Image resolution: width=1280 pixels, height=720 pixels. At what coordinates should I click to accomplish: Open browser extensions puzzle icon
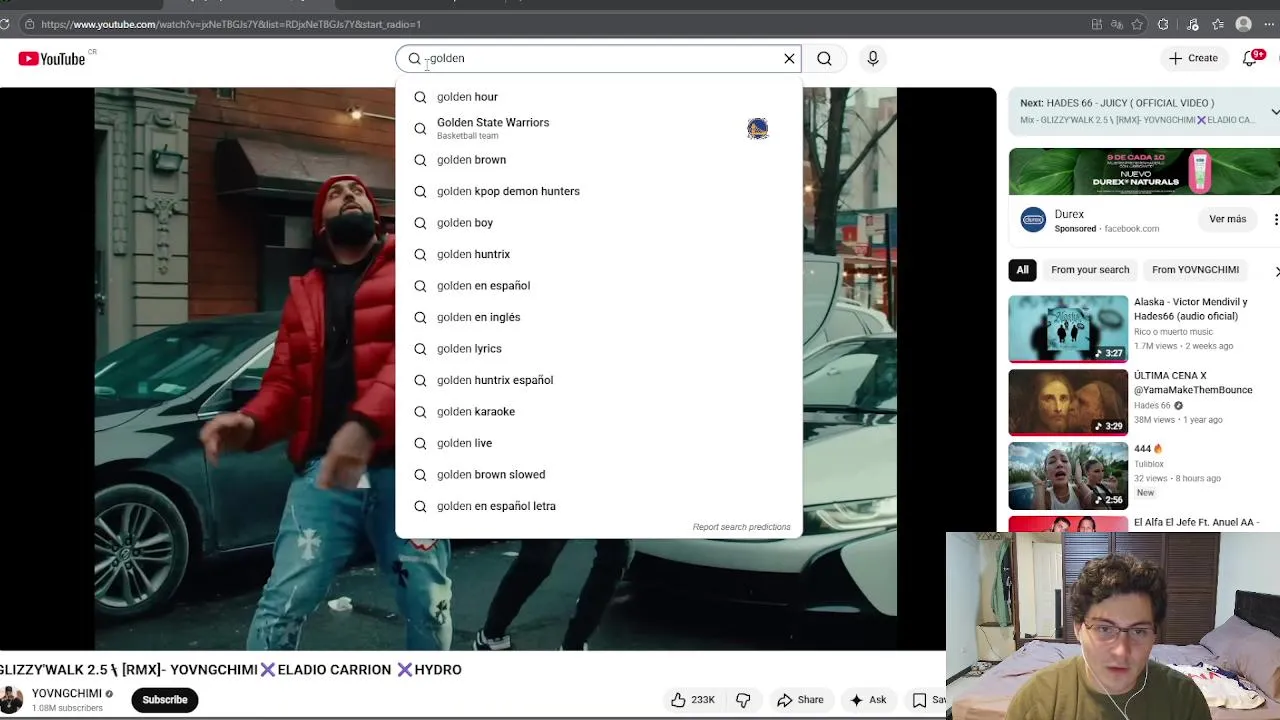pyautogui.click(x=1163, y=24)
